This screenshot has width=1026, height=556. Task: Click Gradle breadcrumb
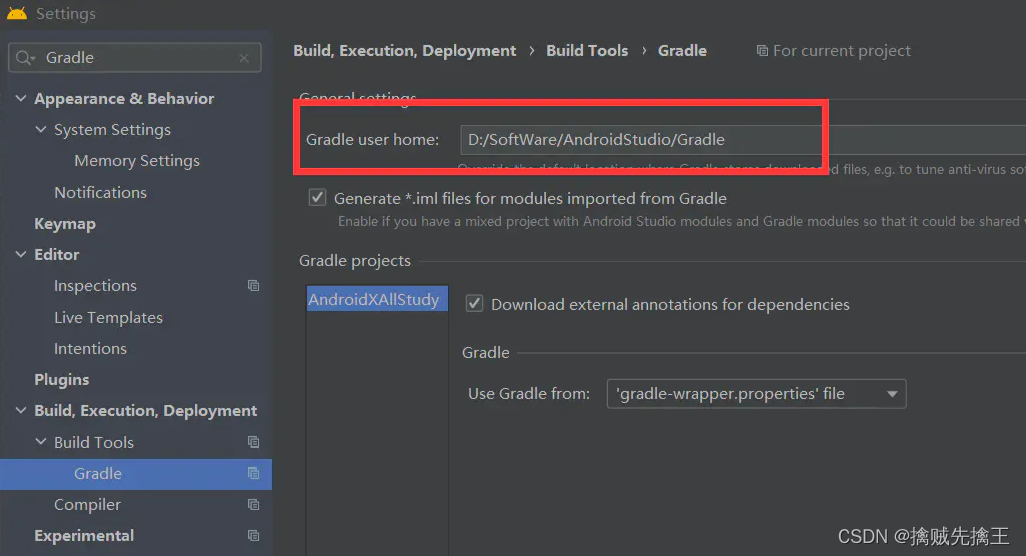click(682, 50)
